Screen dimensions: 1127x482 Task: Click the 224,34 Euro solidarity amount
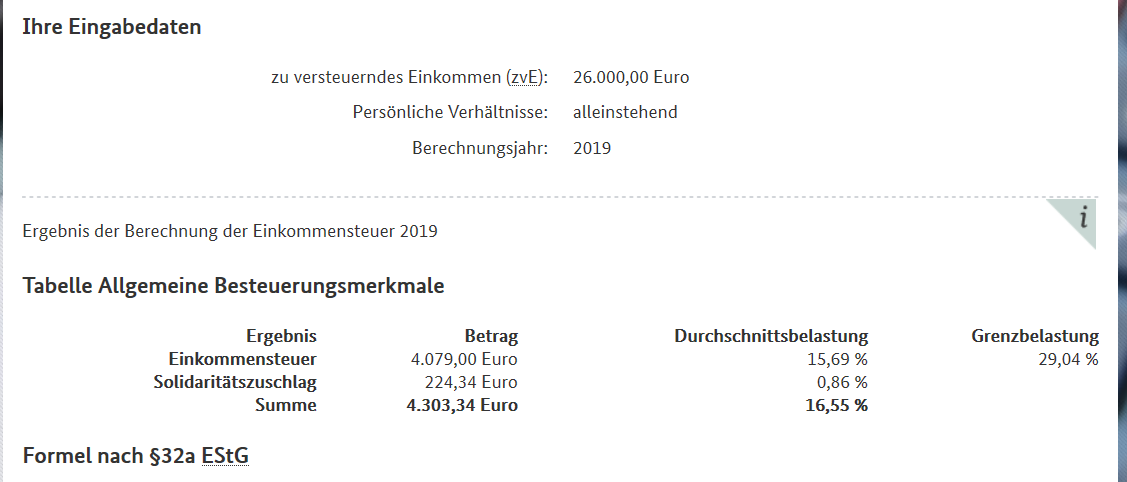coord(471,382)
